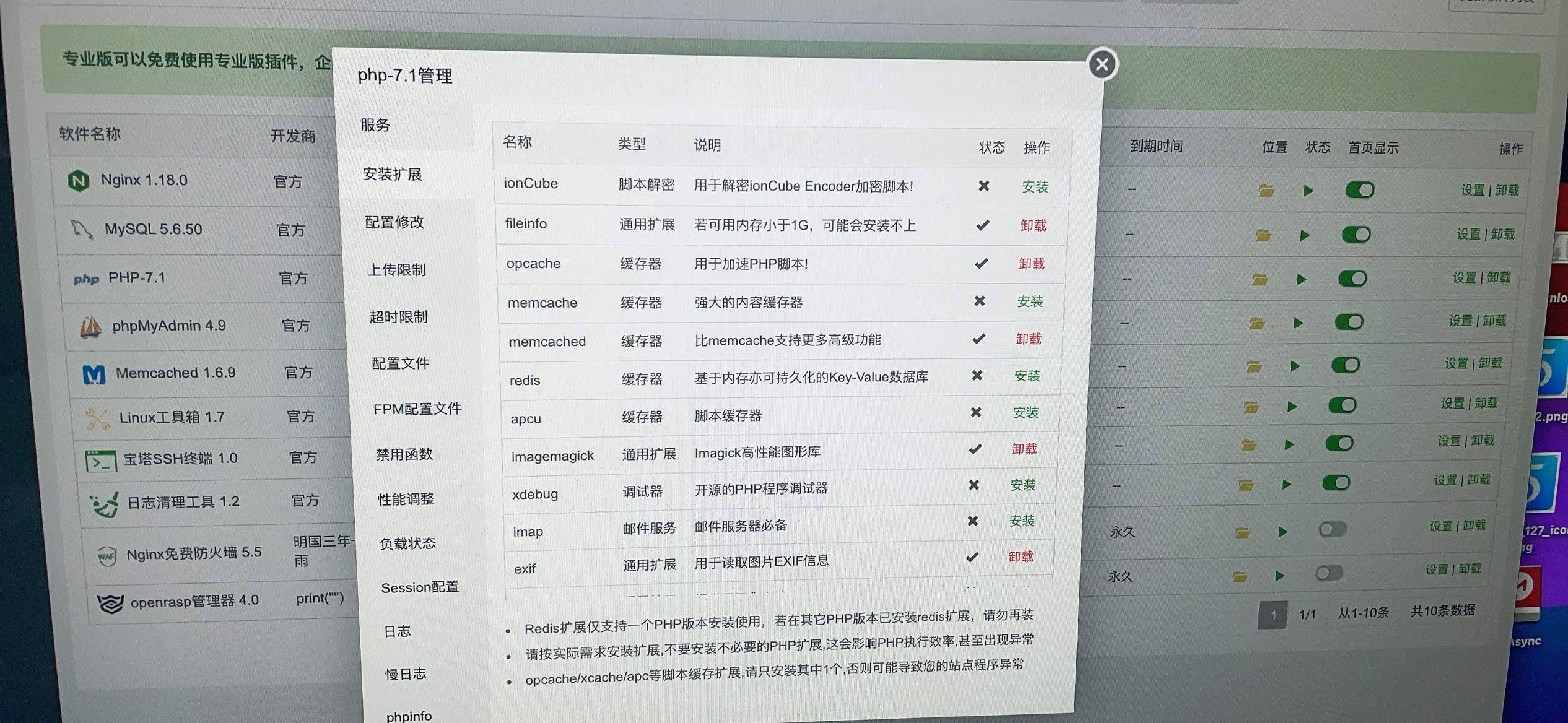Open folder location for Nginx 1.18.0 row
The image size is (1568, 723).
click(x=1266, y=190)
